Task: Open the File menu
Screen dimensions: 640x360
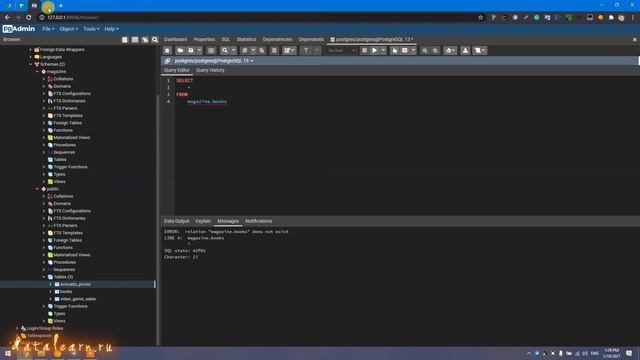Action: 48,29
